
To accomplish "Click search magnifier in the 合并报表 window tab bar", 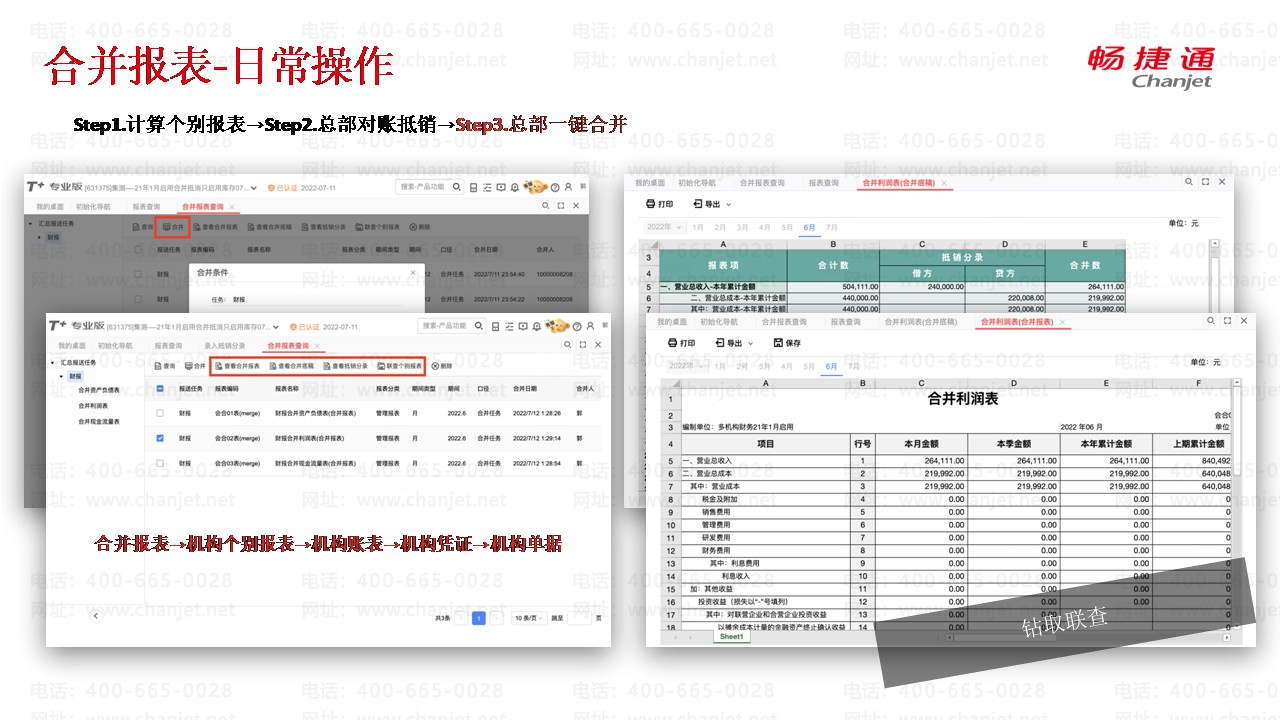I will point(1212,321).
